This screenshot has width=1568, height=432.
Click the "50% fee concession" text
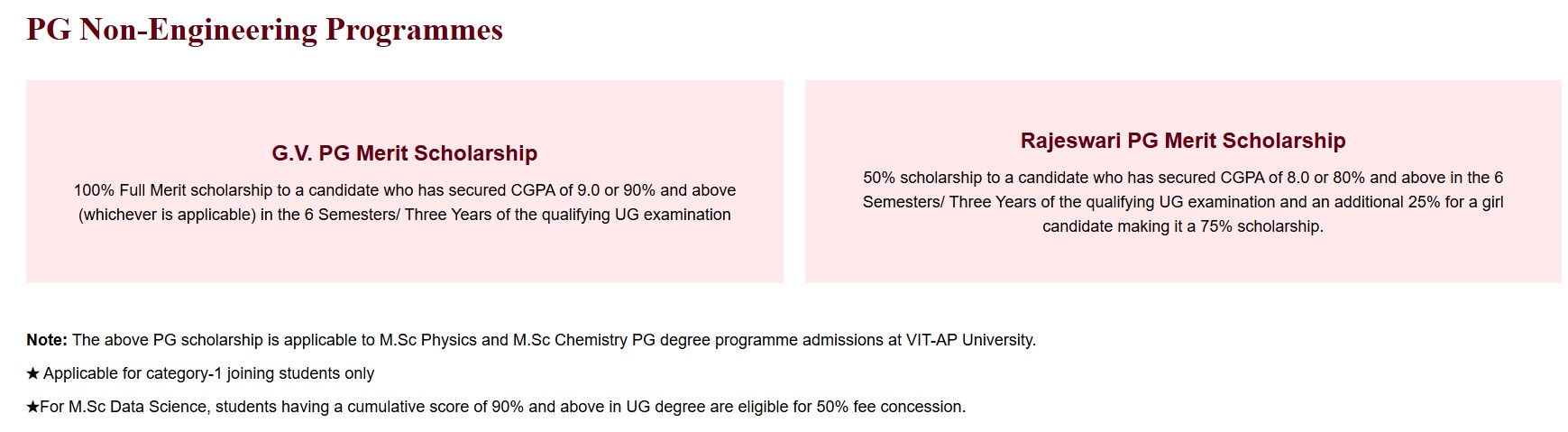pyautogui.click(x=889, y=407)
